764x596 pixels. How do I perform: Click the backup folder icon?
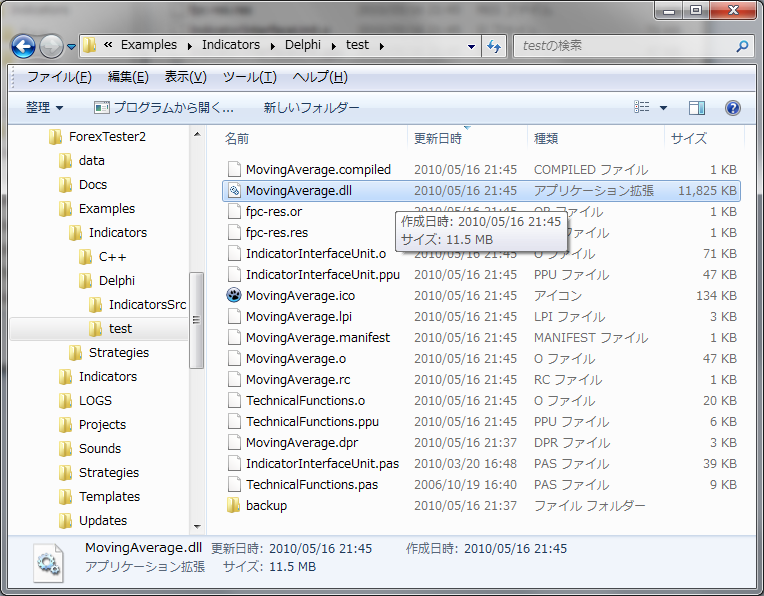234,505
